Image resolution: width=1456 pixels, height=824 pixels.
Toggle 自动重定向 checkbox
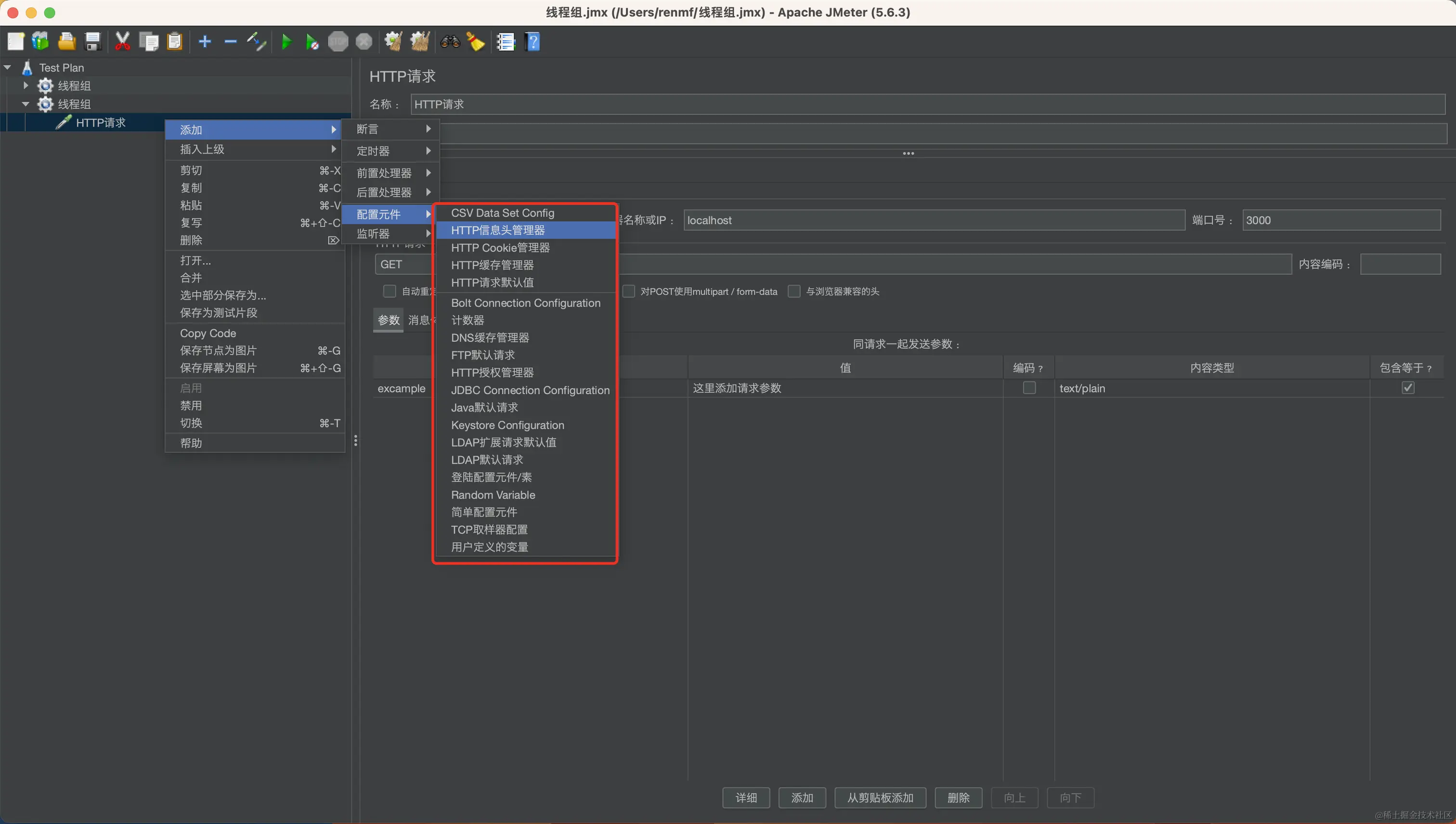point(390,291)
